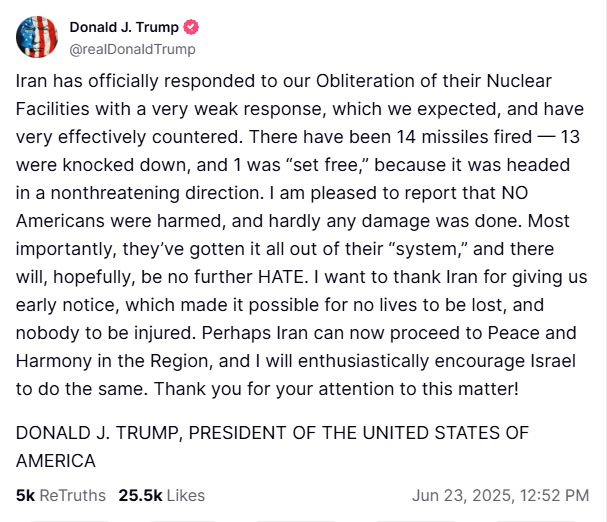View the 5k ReTruths list

(61, 495)
